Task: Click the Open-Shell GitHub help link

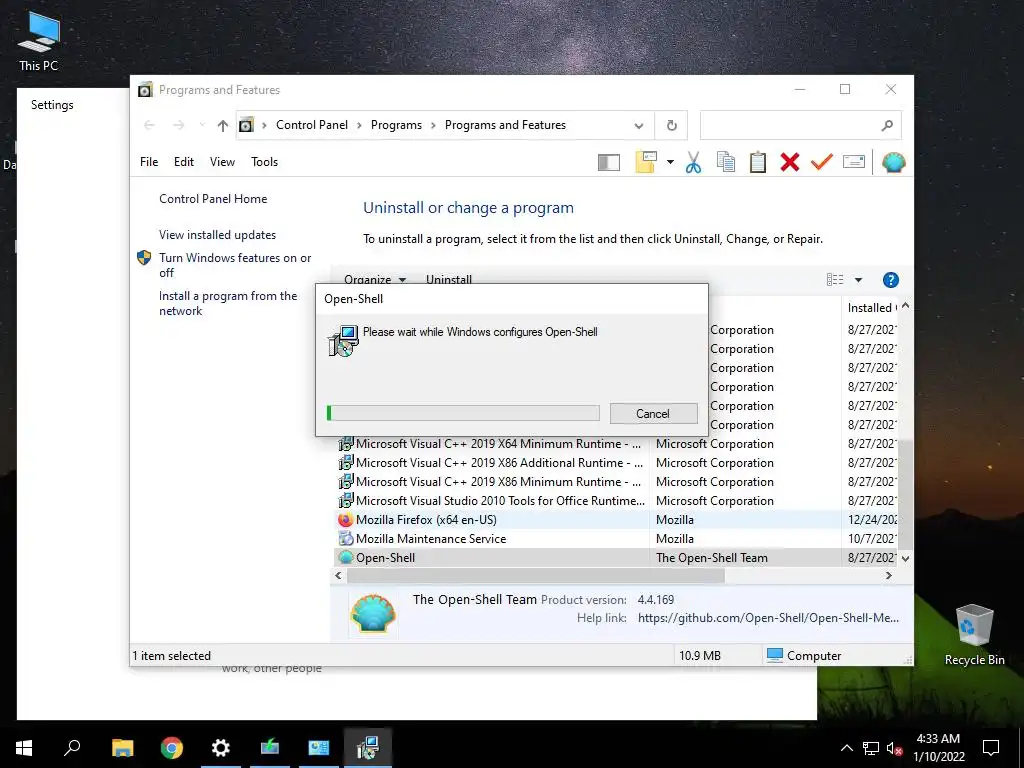Action: coord(768,618)
